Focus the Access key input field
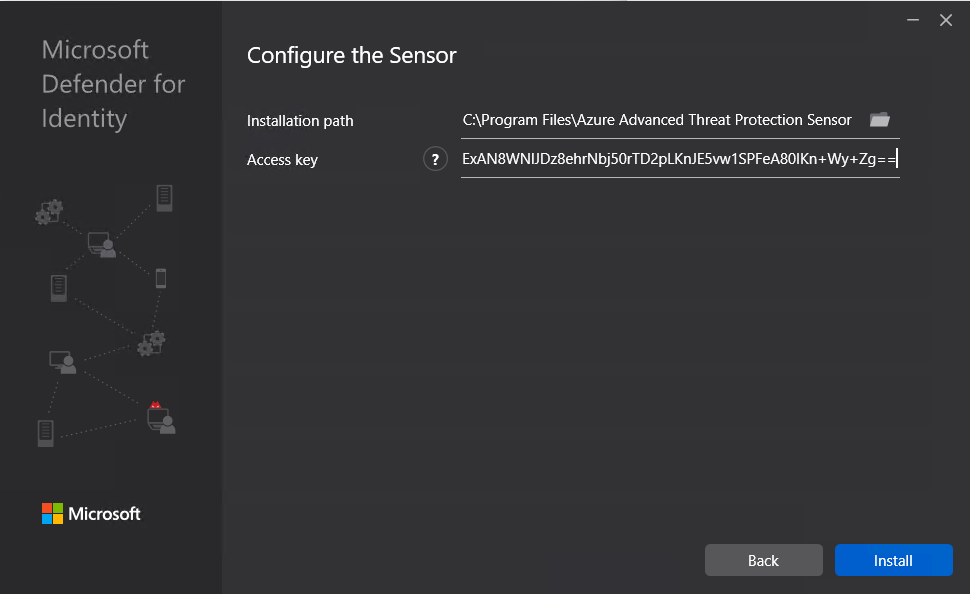Image resolution: width=970 pixels, height=594 pixels. (x=679, y=158)
